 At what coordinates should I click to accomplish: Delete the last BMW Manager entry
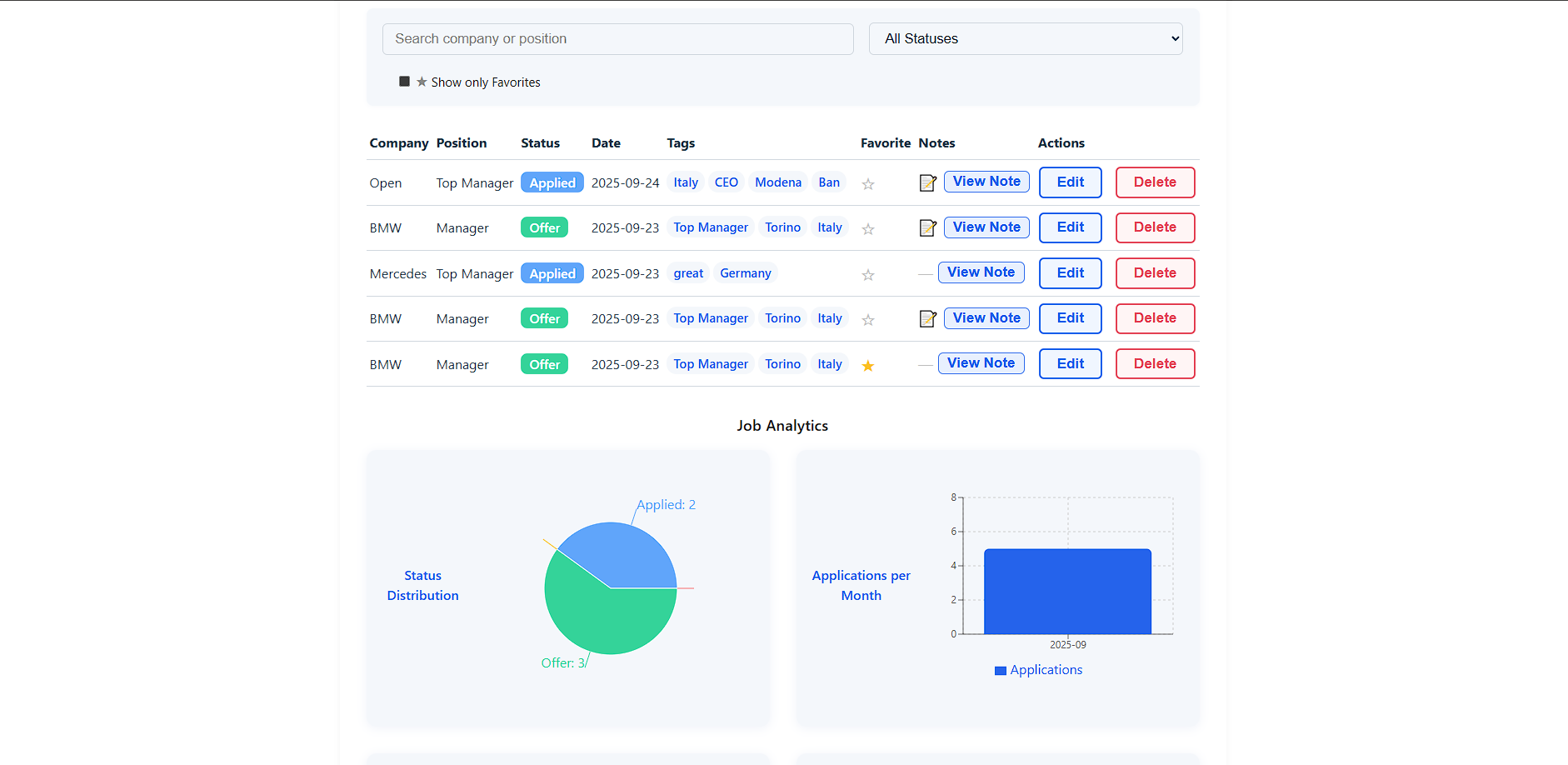point(1155,363)
